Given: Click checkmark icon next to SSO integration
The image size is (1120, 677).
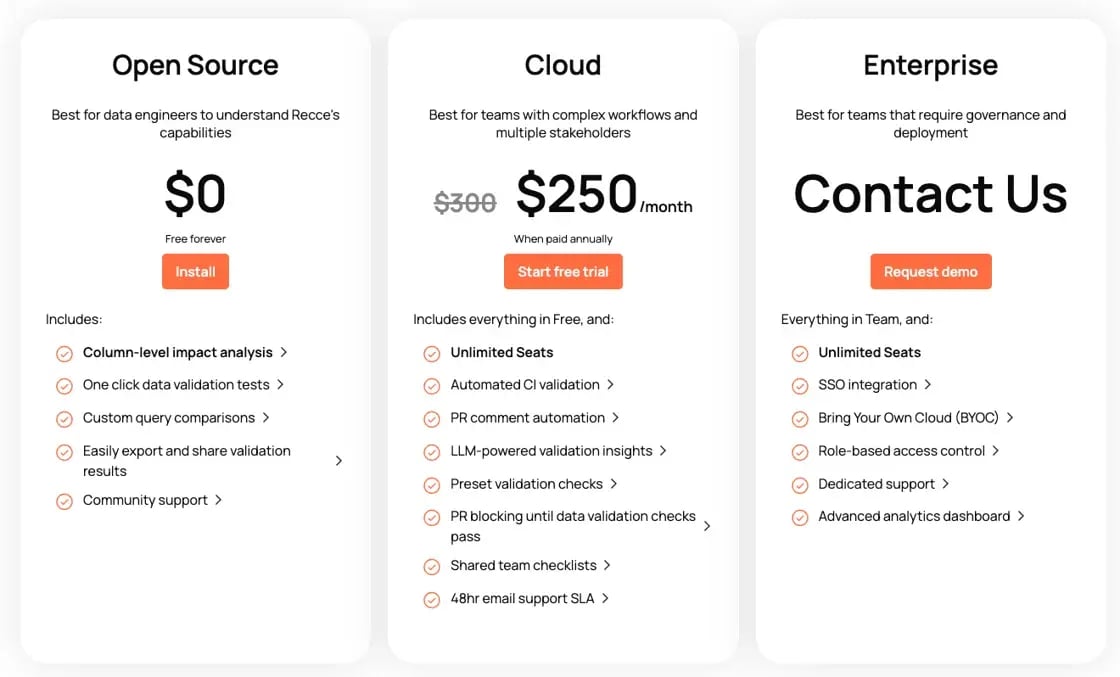Looking at the screenshot, I should coord(800,386).
